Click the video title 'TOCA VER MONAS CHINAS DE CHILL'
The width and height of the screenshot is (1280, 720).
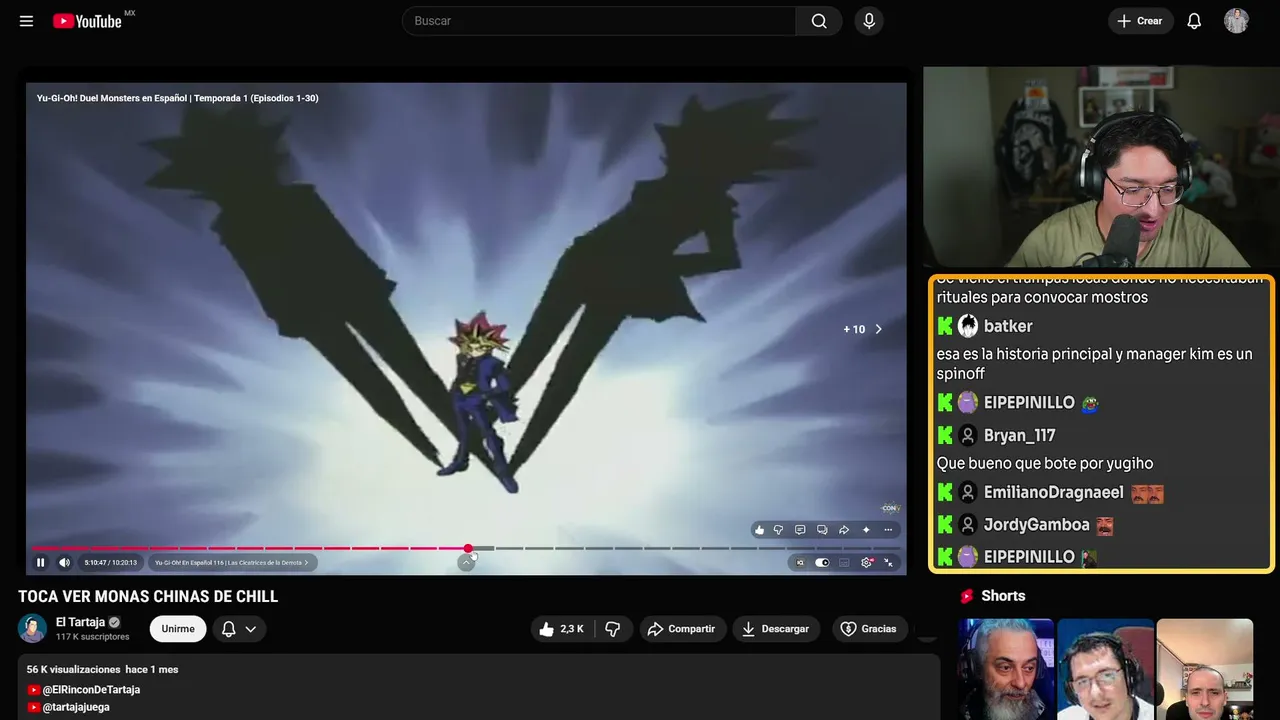[x=148, y=597]
